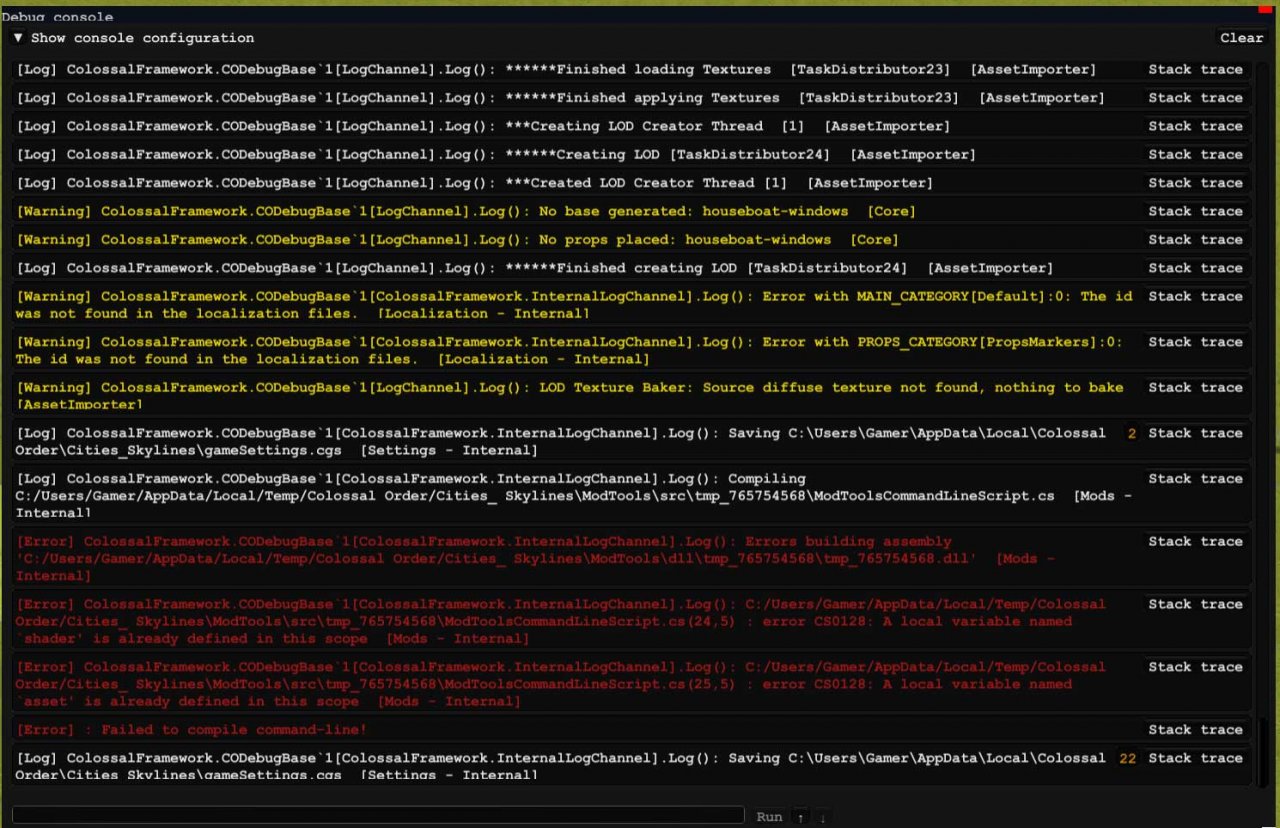Screen dimensions: 1280x828
Task: Clear the debug console
Action: pyautogui.click(x=1241, y=38)
